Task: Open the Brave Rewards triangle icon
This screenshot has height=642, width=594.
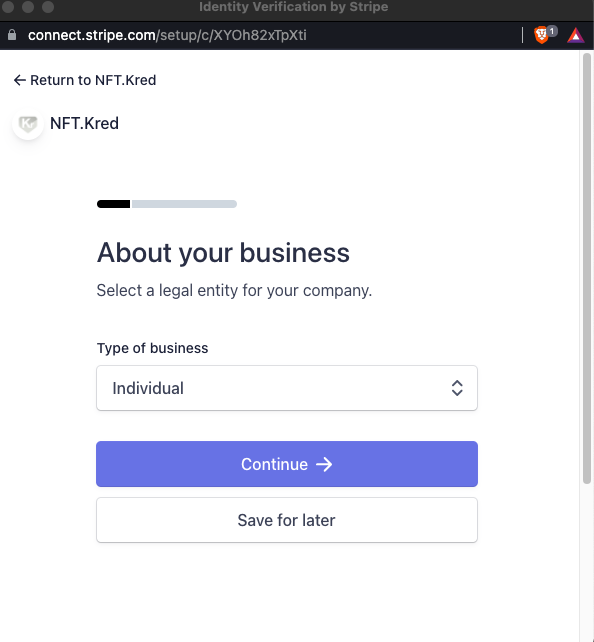Action: point(576,36)
